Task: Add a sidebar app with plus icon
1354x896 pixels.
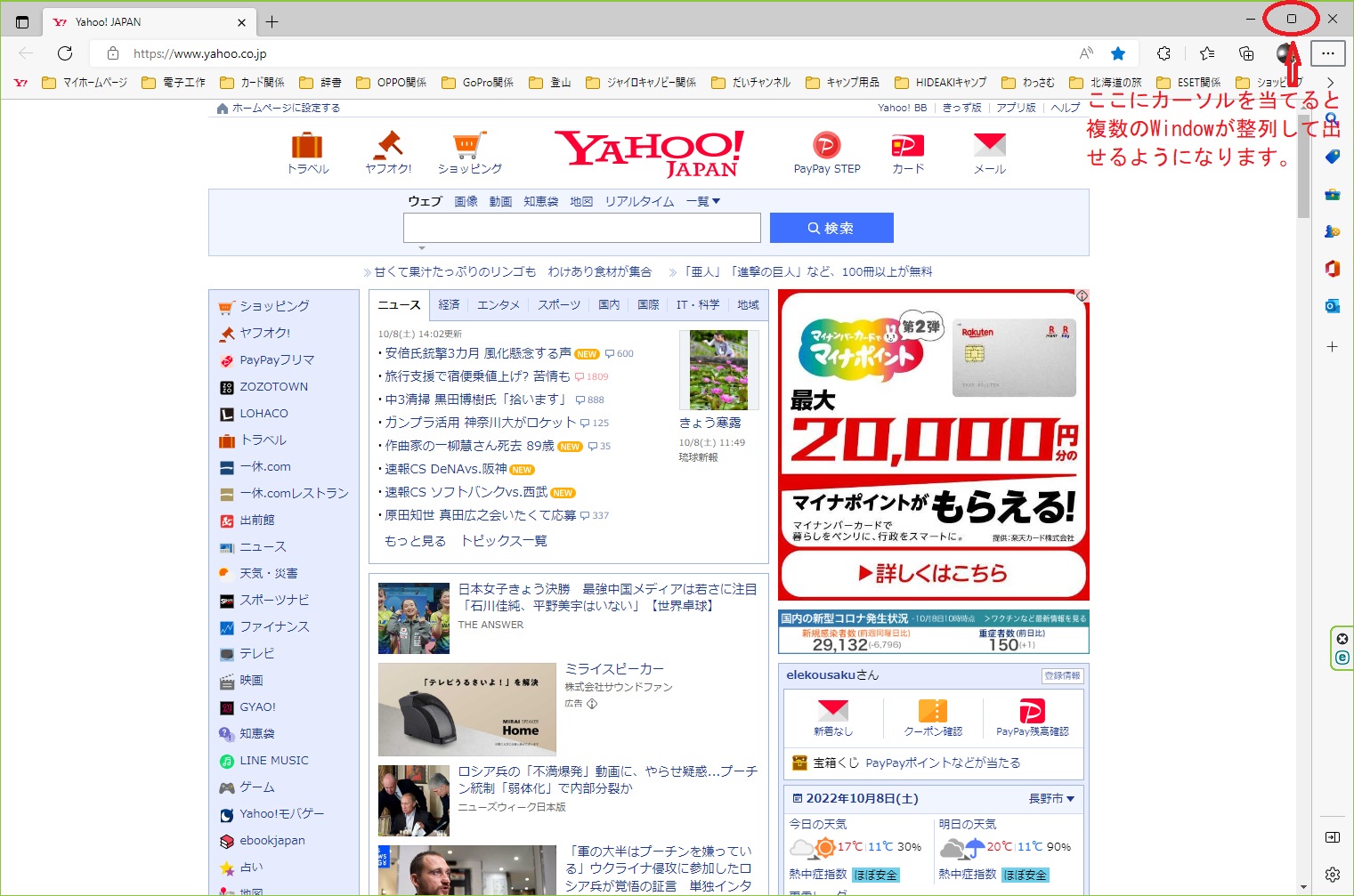Action: (x=1332, y=346)
